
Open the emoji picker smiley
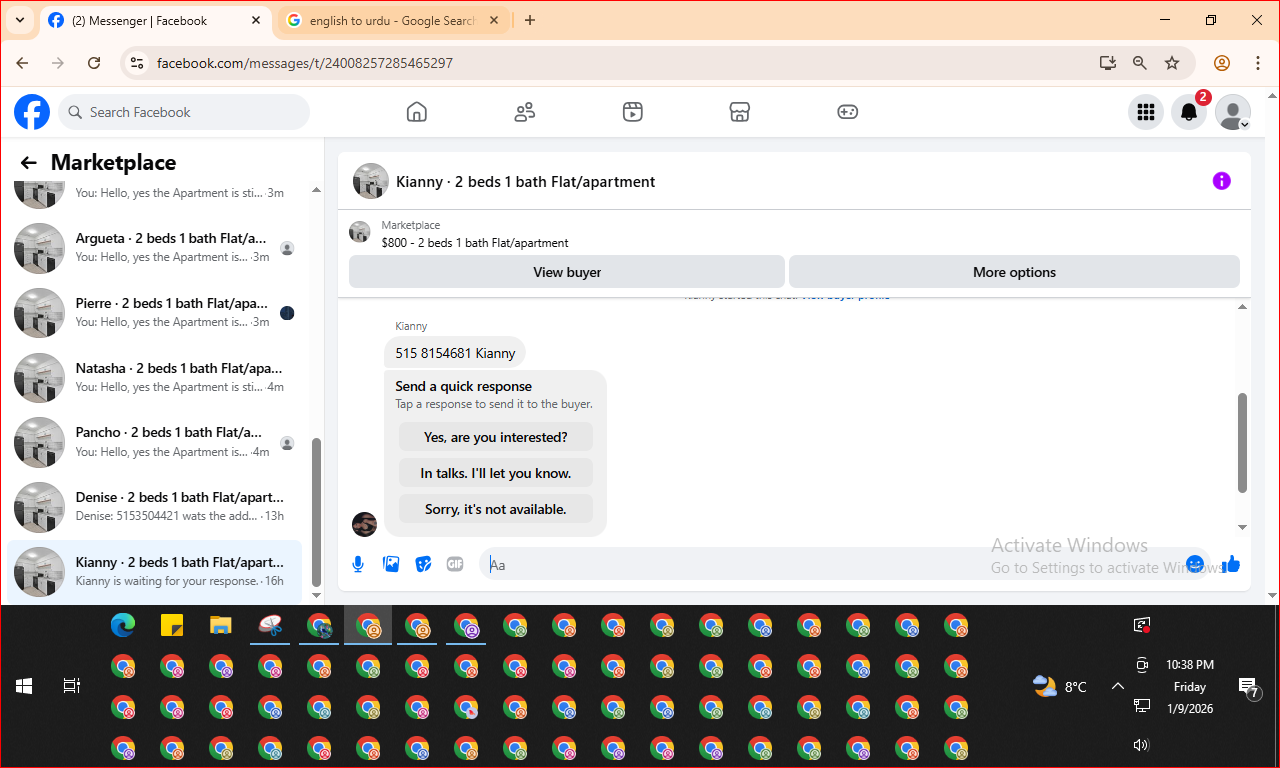[1195, 564]
